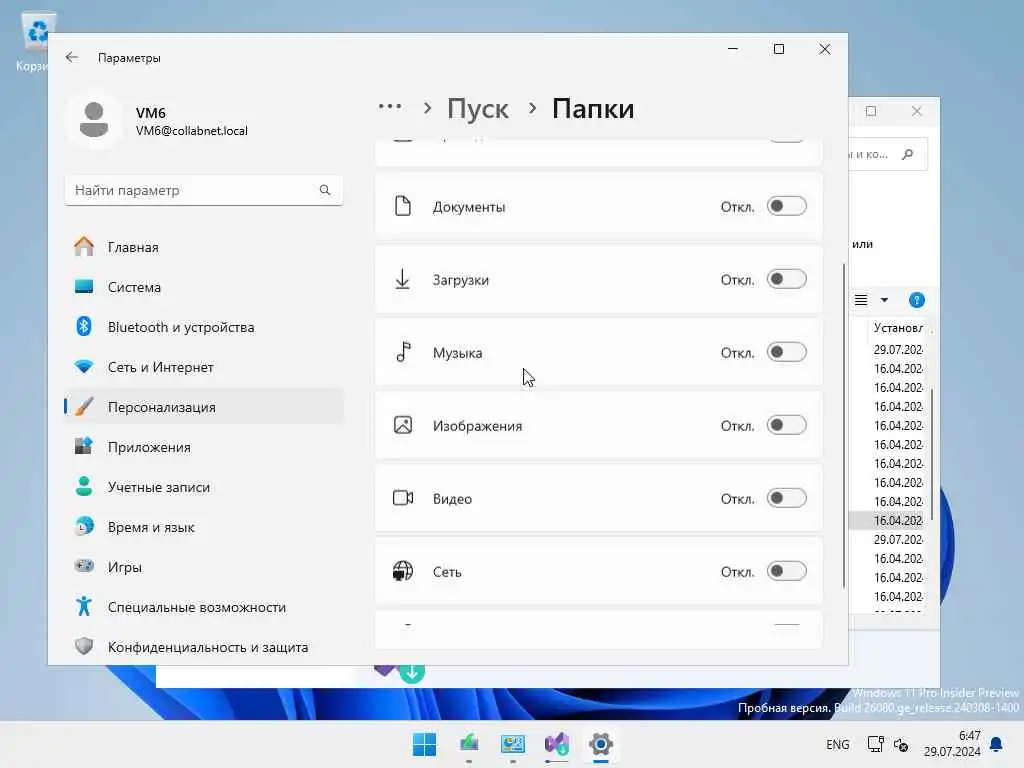Click the Время и язык clock icon
The width and height of the screenshot is (1024, 768).
(84, 526)
